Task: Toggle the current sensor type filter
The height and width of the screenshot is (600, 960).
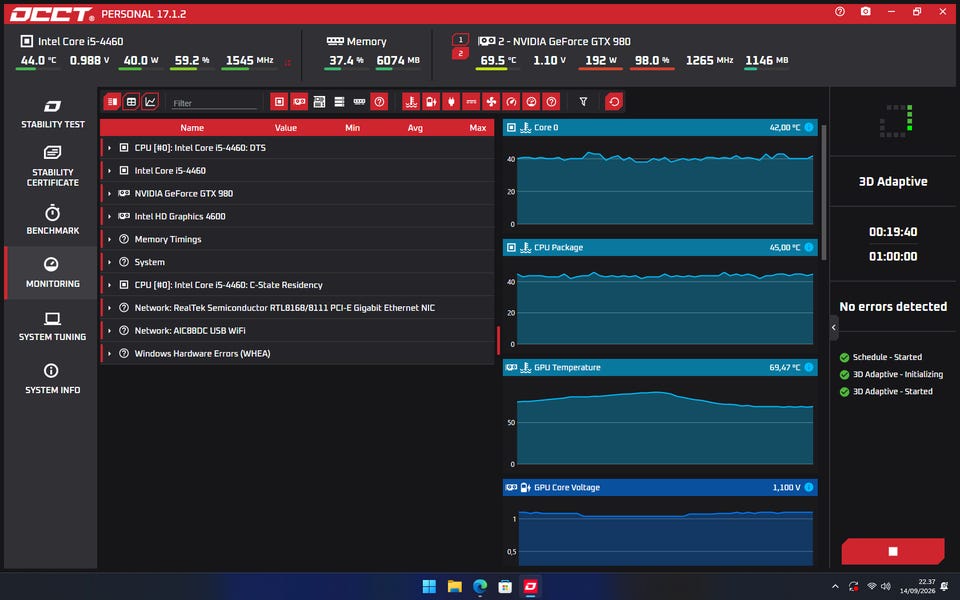Action: 471,102
